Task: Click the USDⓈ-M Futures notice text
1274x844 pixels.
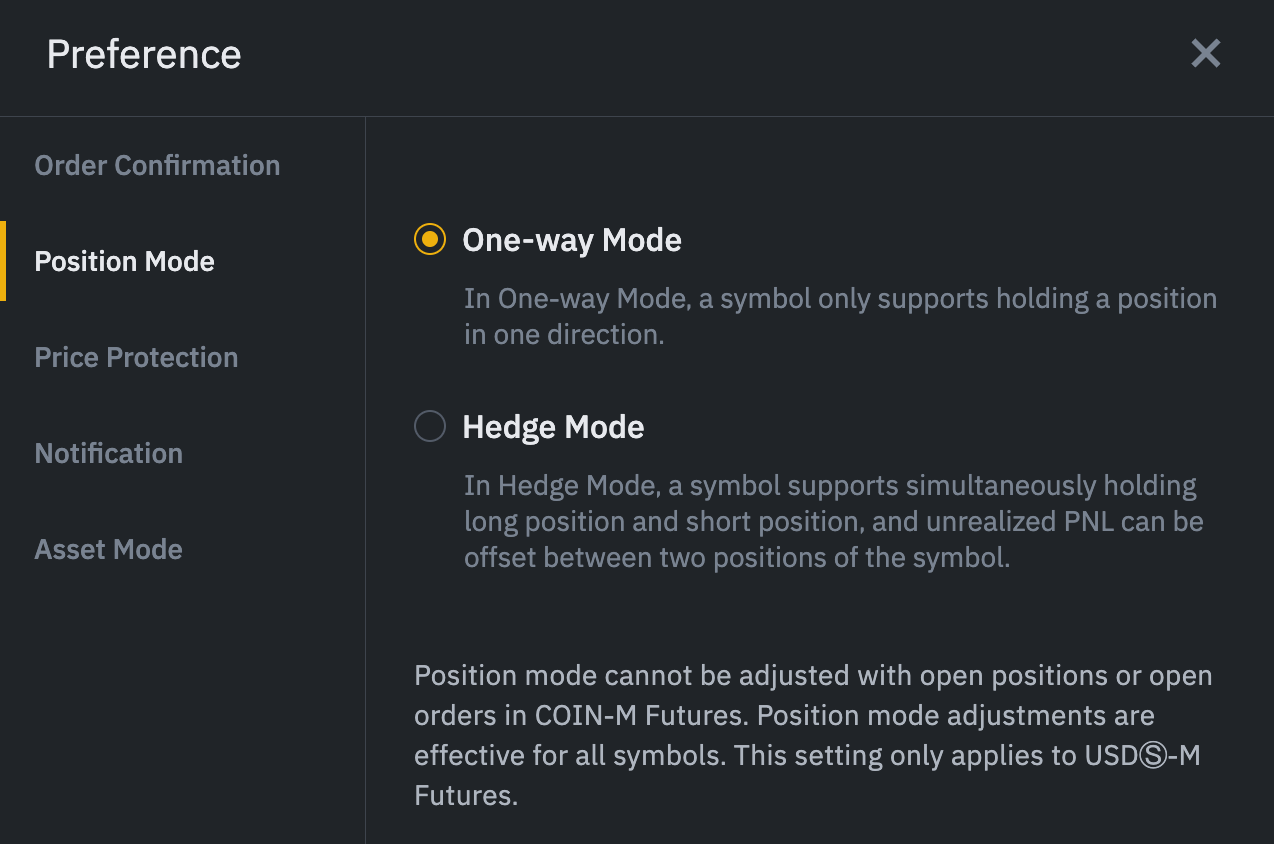Action: [812, 735]
